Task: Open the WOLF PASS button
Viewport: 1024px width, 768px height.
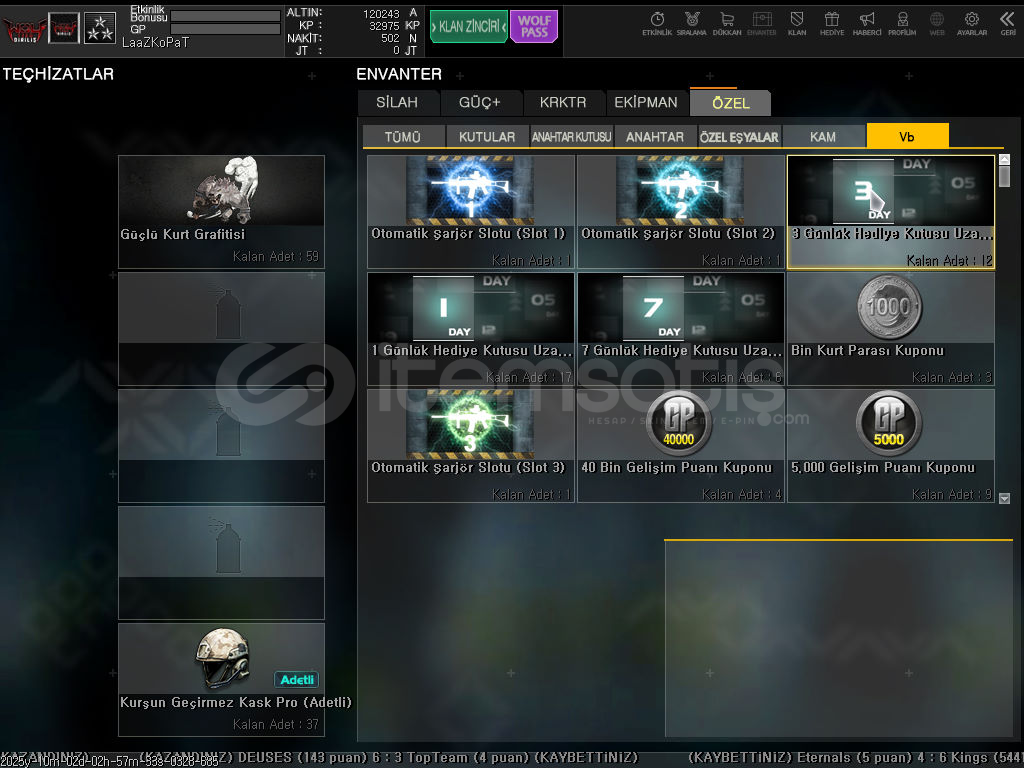Action: [534, 27]
